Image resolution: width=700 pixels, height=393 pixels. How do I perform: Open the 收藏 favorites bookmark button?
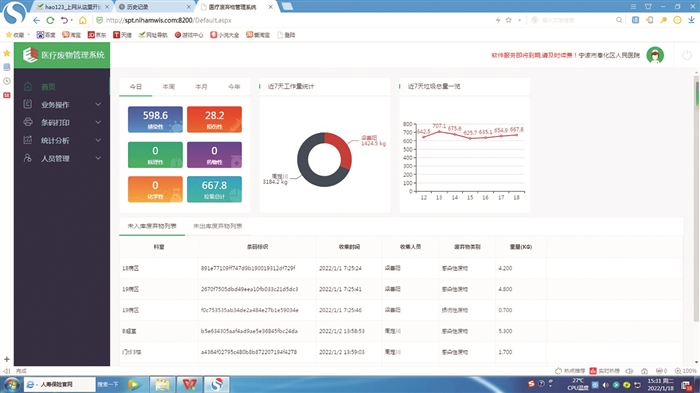[16, 35]
